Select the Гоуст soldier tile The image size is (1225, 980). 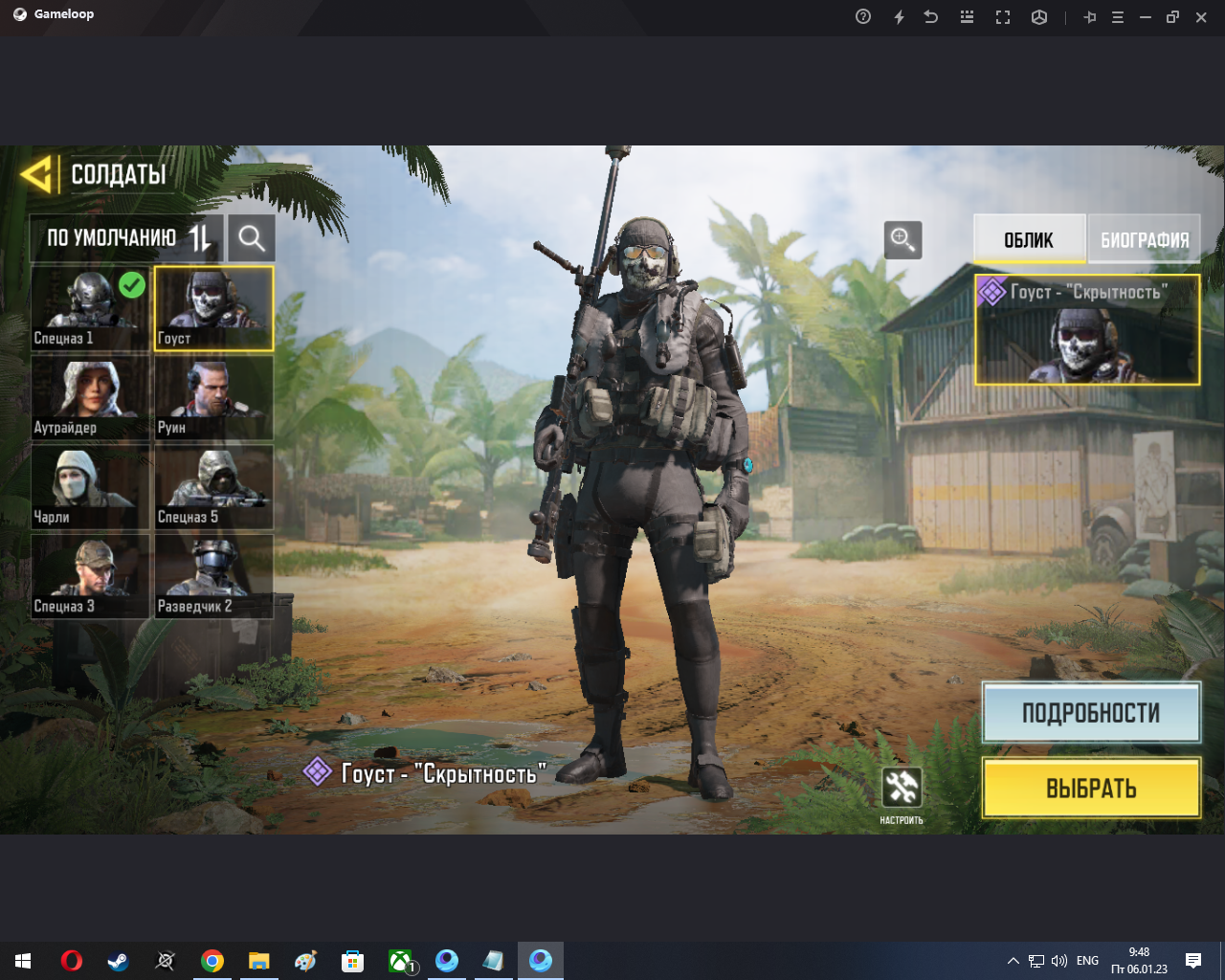coord(214,308)
